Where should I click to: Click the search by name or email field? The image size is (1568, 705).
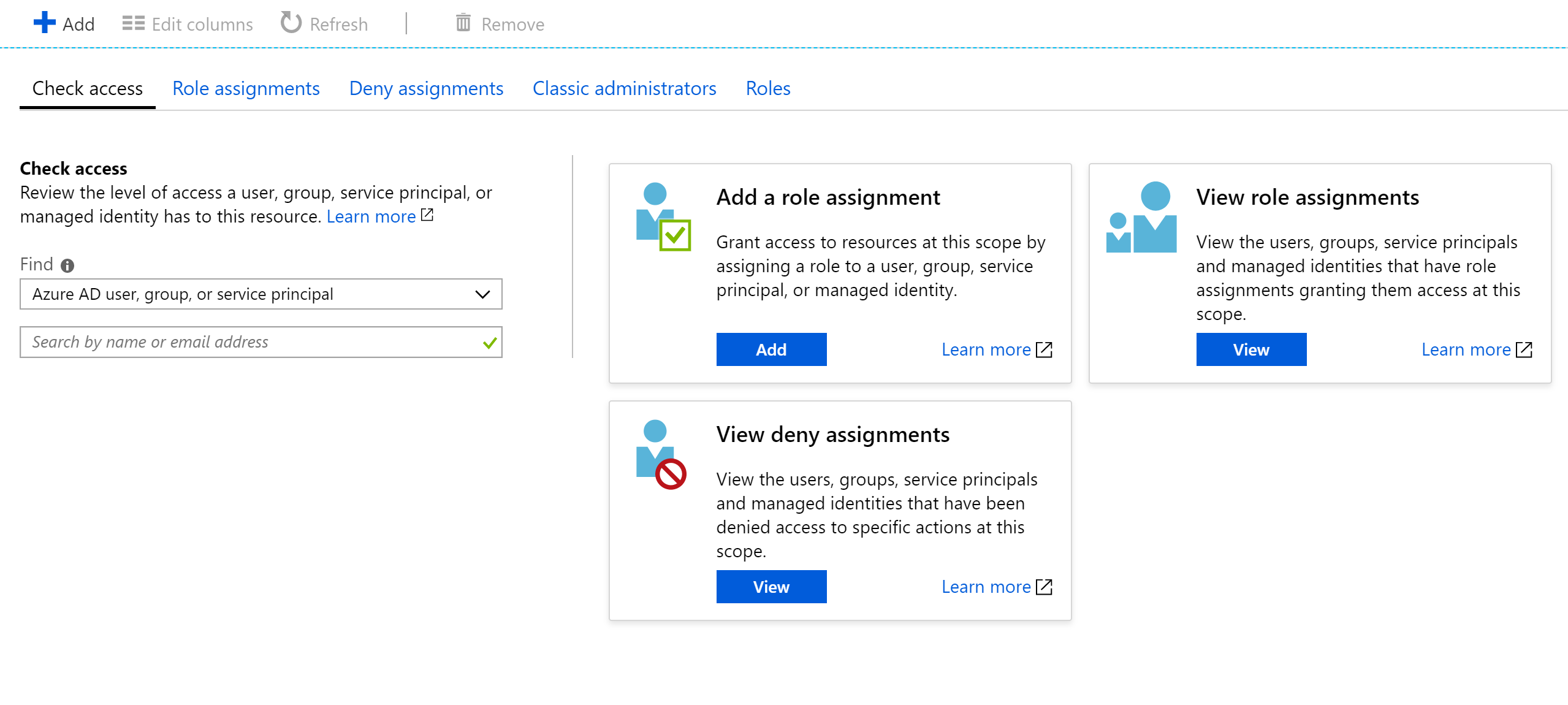245,342
